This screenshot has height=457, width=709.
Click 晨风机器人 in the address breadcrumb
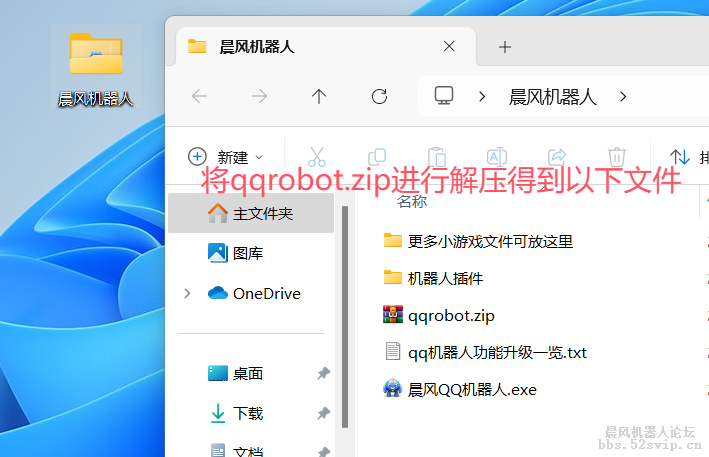(x=553, y=97)
